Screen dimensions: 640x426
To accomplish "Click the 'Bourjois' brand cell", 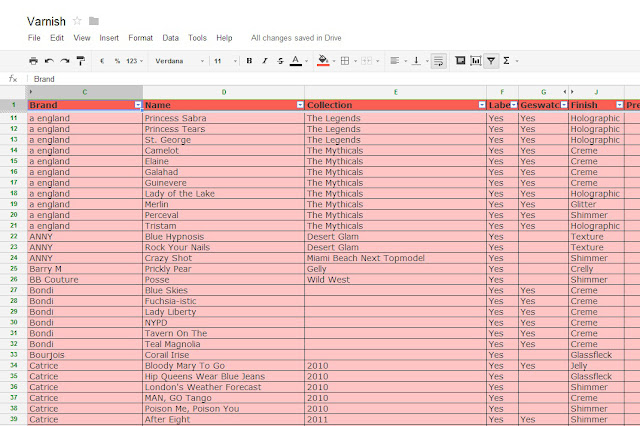I will pos(85,355).
